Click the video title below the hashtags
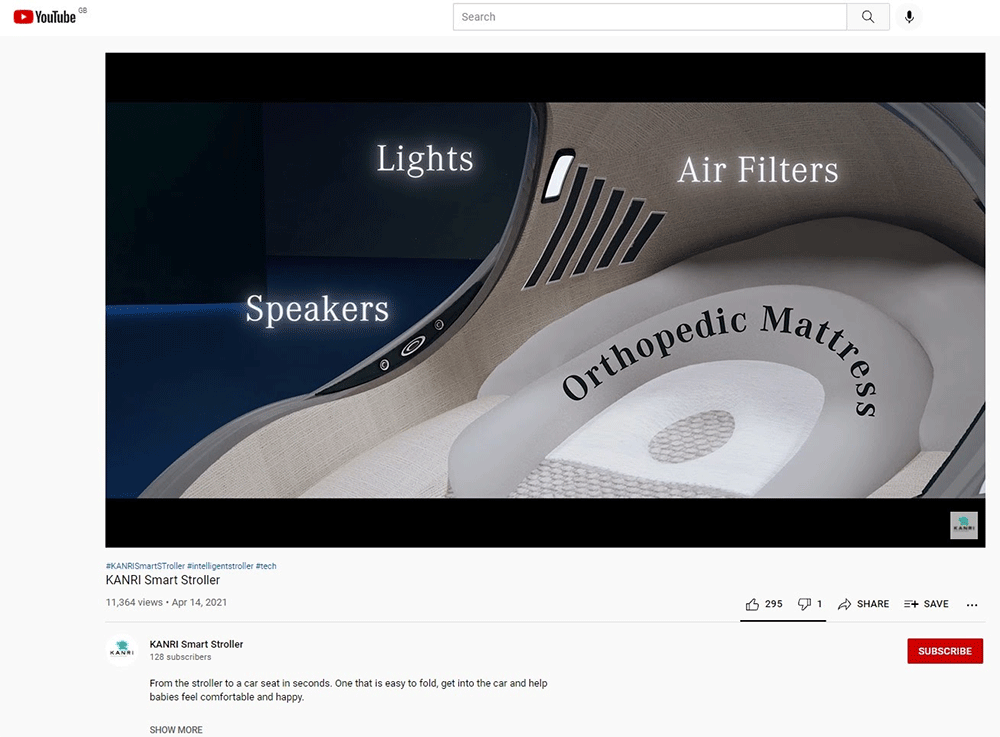Viewport: 1000px width, 737px height. point(163,580)
